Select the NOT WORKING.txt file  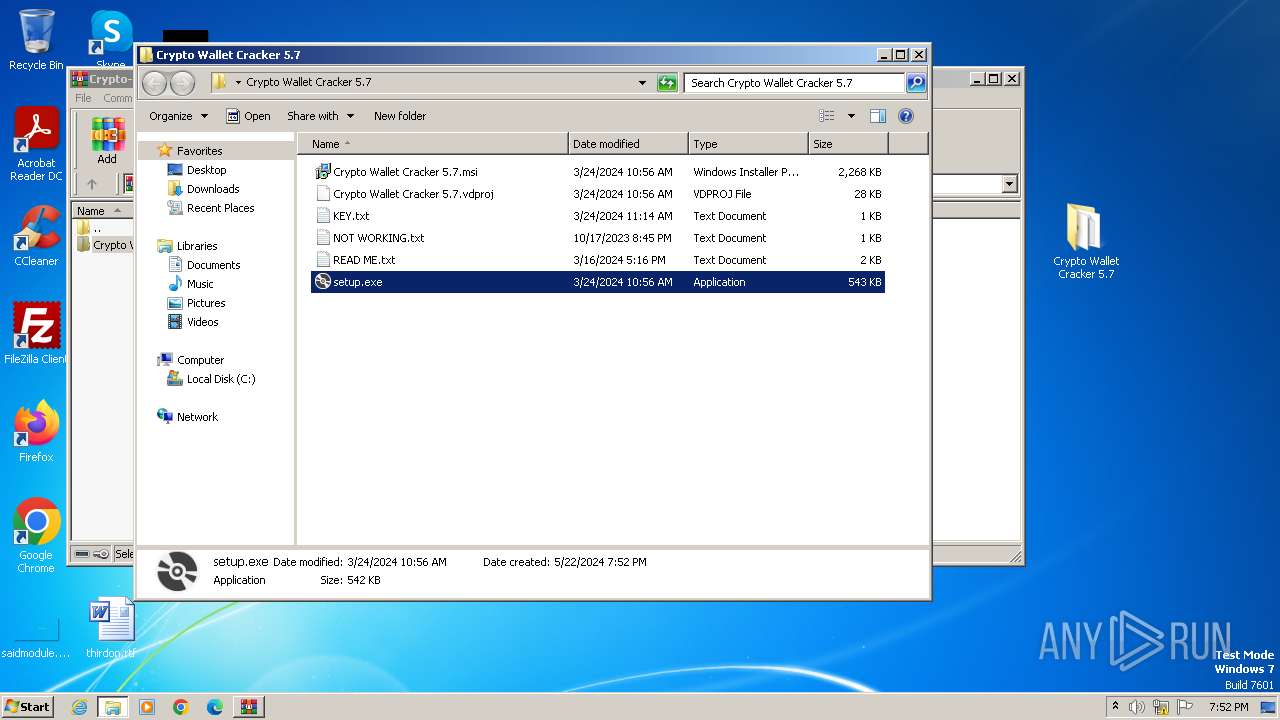point(378,238)
